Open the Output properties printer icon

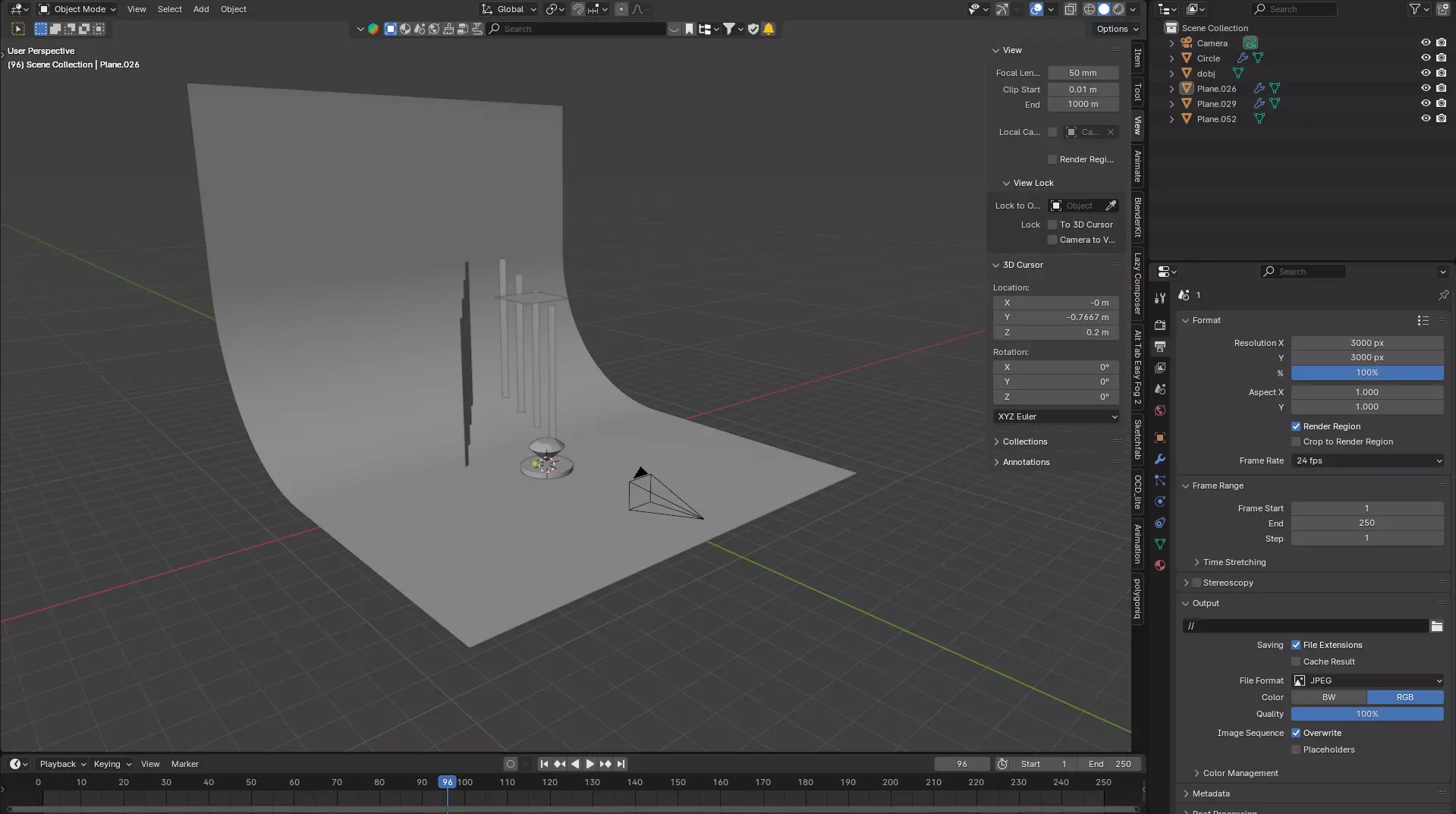1159,346
